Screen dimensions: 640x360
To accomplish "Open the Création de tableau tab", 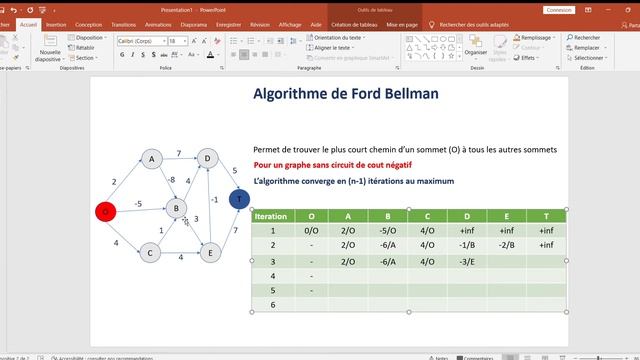I will (354, 25).
